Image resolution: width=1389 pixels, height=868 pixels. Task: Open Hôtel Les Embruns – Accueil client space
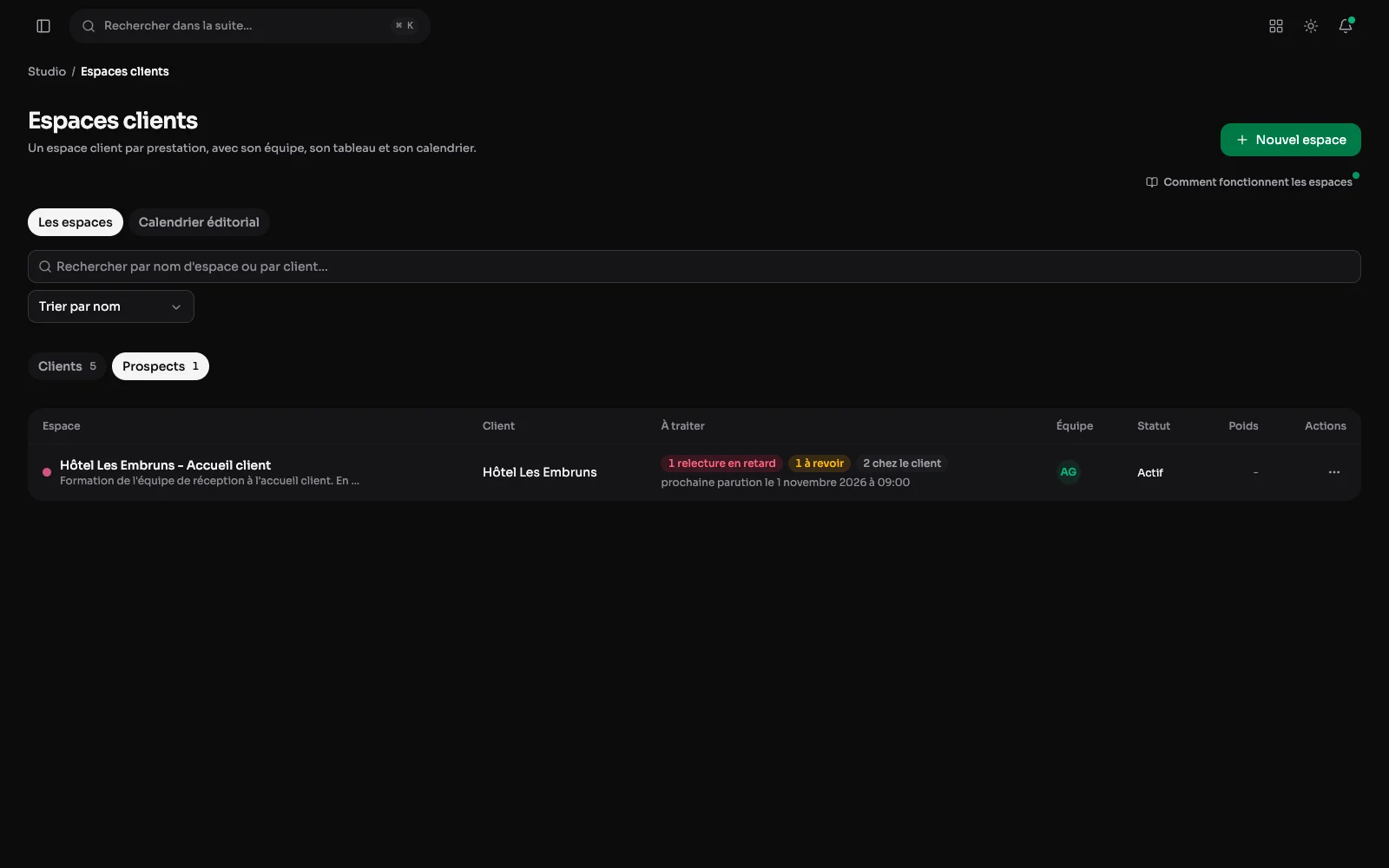click(x=165, y=465)
